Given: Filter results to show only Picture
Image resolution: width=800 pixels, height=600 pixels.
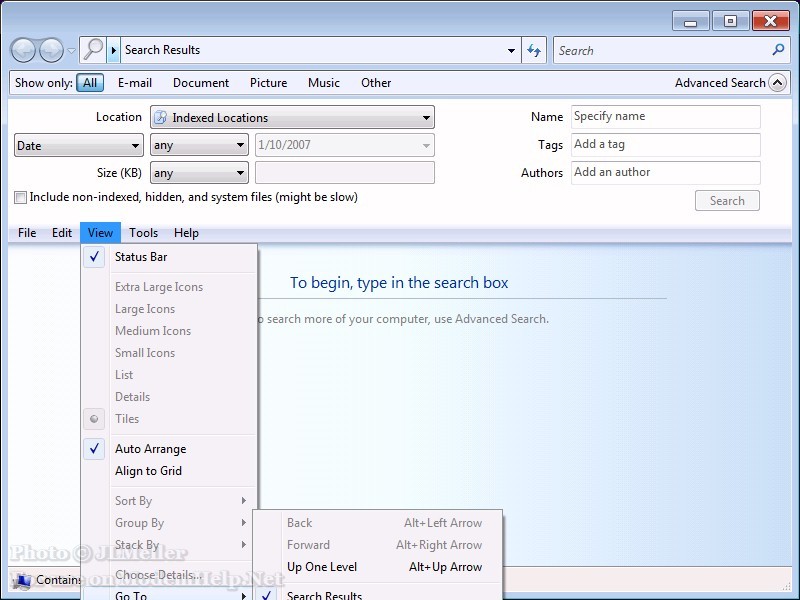Looking at the screenshot, I should click(x=268, y=83).
